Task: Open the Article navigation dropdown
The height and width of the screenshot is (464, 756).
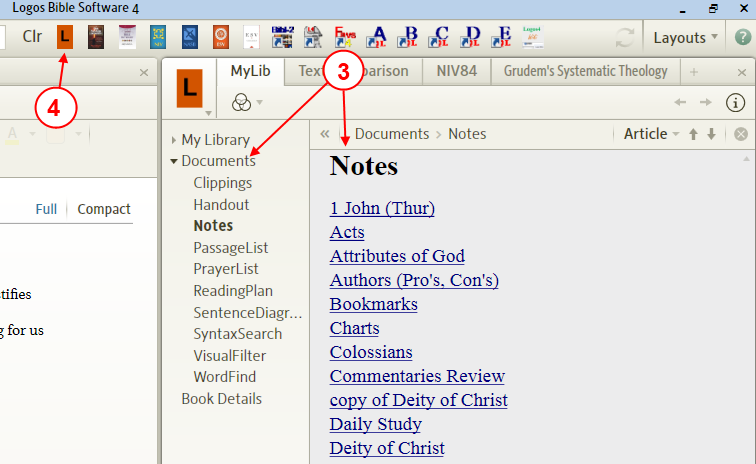Action: tap(651, 134)
